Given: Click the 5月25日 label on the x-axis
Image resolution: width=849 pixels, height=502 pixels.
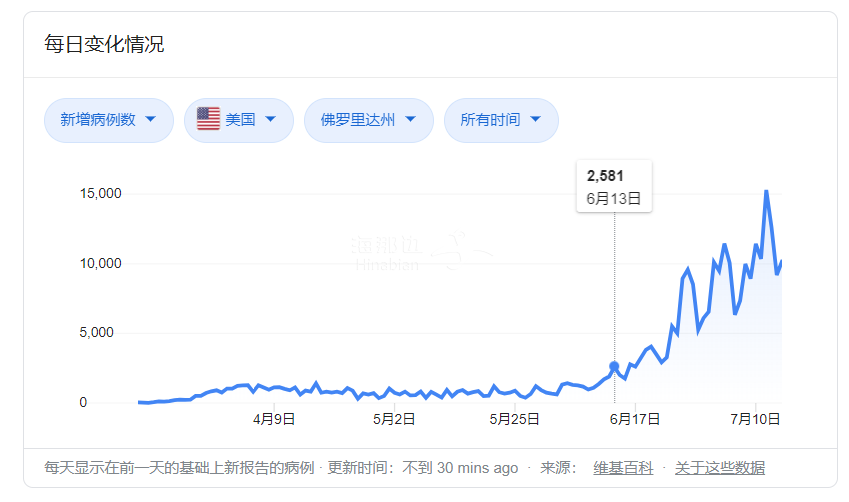Looking at the screenshot, I should [x=517, y=420].
